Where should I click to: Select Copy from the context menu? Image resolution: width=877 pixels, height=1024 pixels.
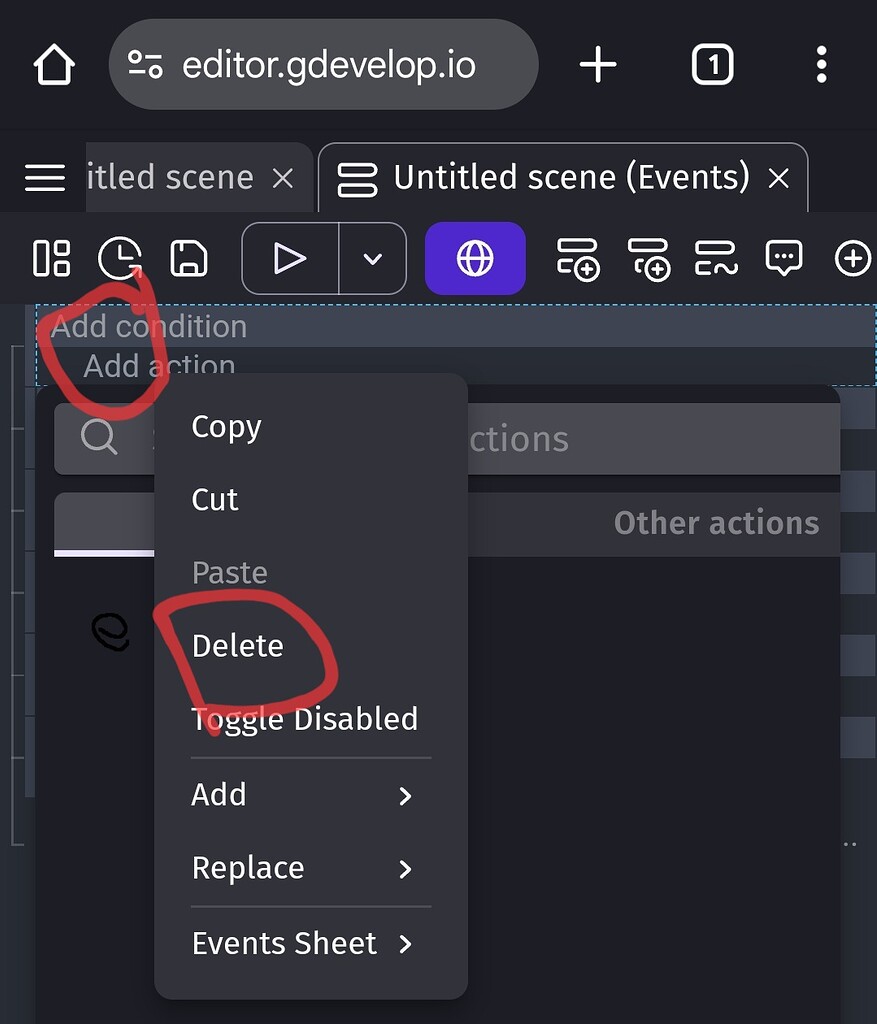226,427
